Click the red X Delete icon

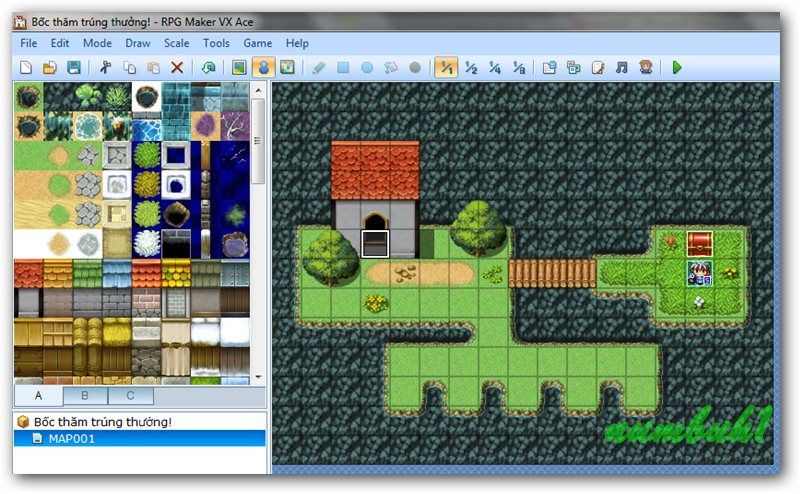click(177, 67)
